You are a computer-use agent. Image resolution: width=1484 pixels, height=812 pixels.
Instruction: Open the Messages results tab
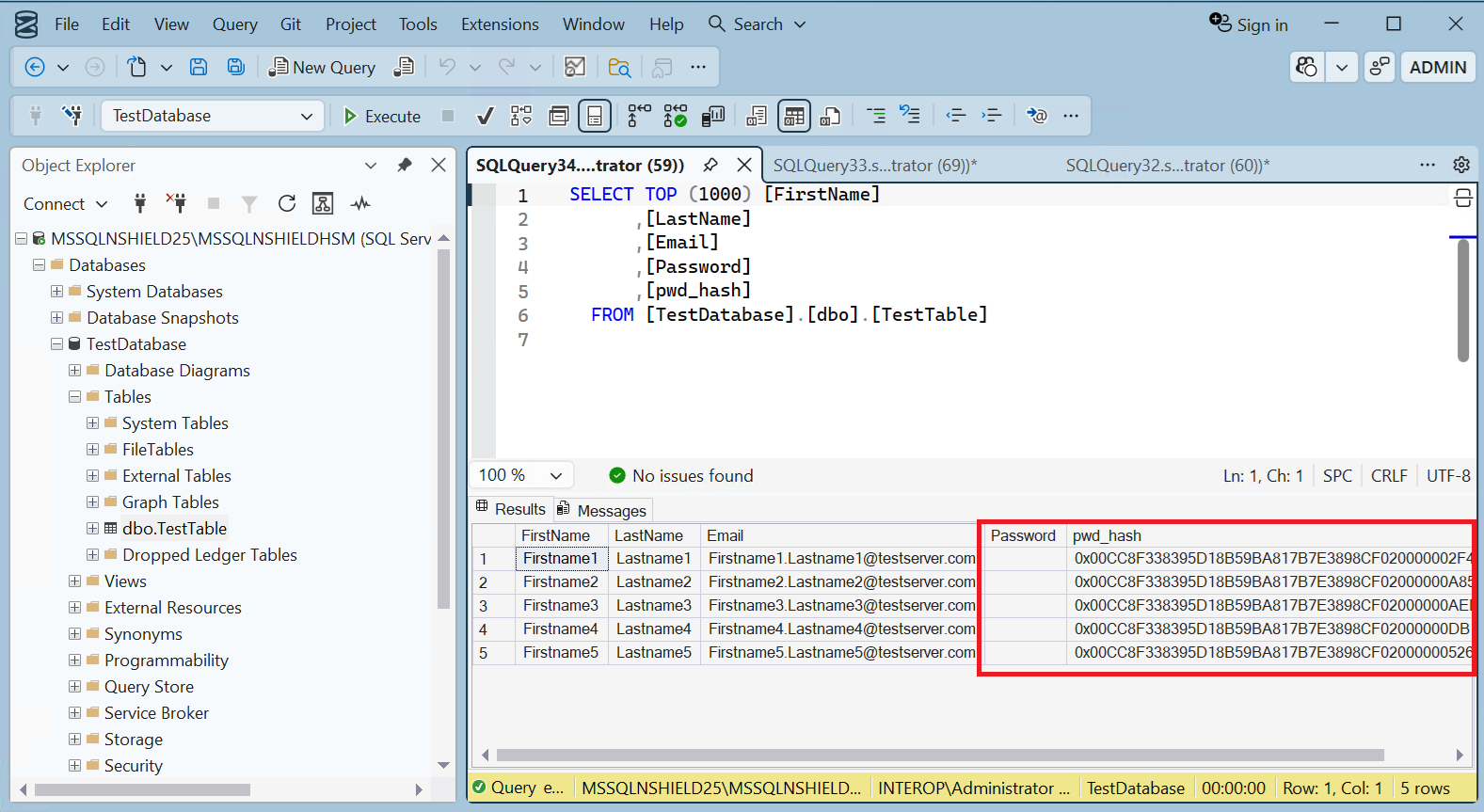(602, 510)
